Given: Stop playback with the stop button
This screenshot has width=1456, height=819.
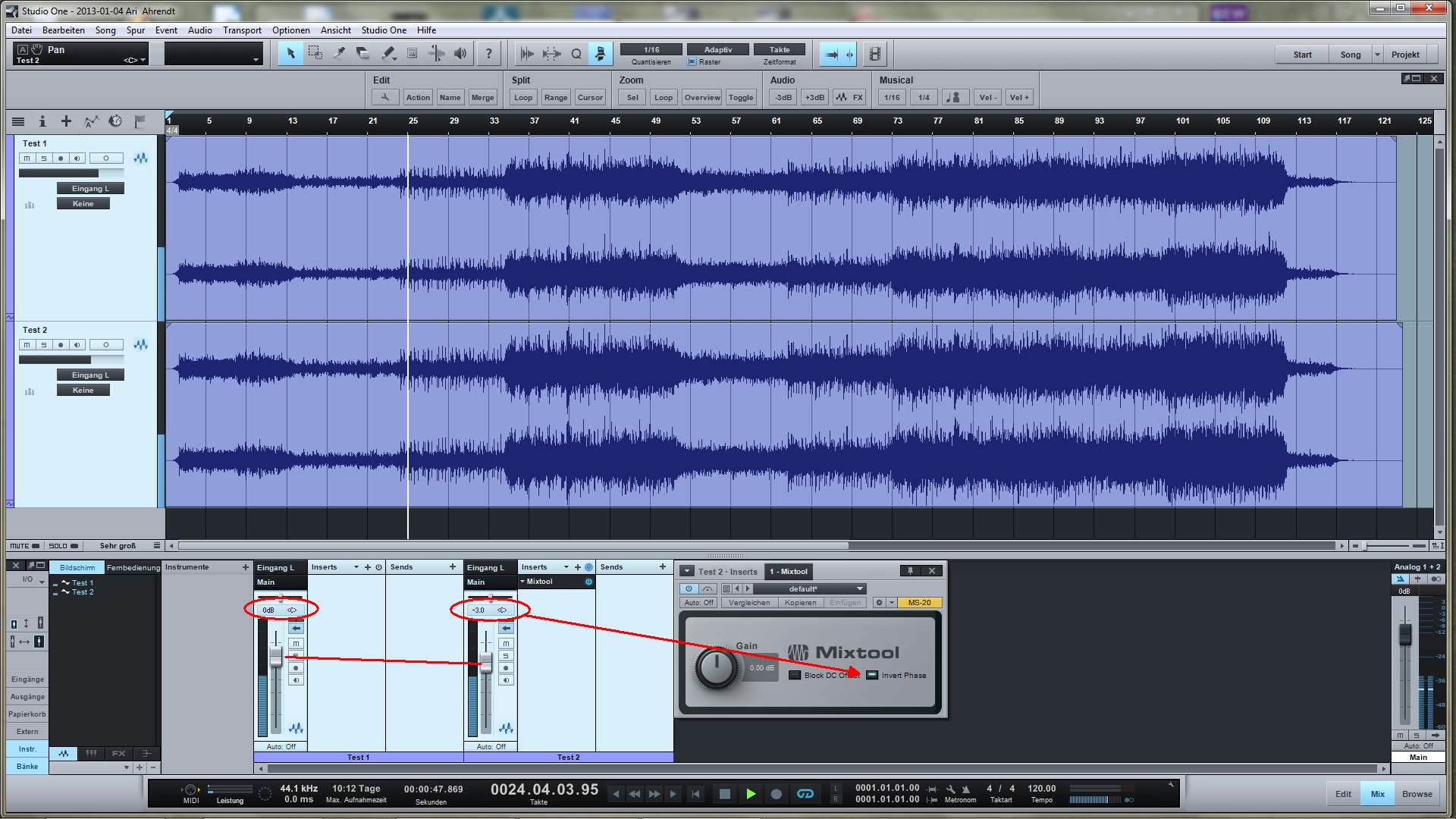Looking at the screenshot, I should pos(725,794).
